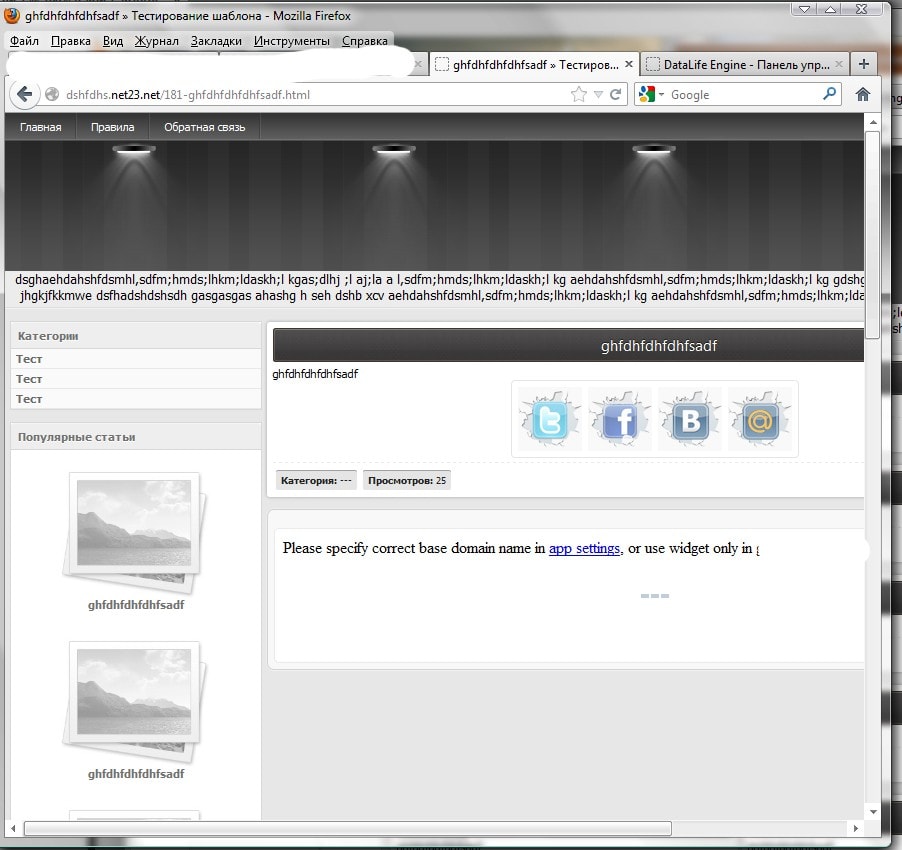The image size is (902, 850).
Task: Click the Категория: --- label
Action: point(316,480)
